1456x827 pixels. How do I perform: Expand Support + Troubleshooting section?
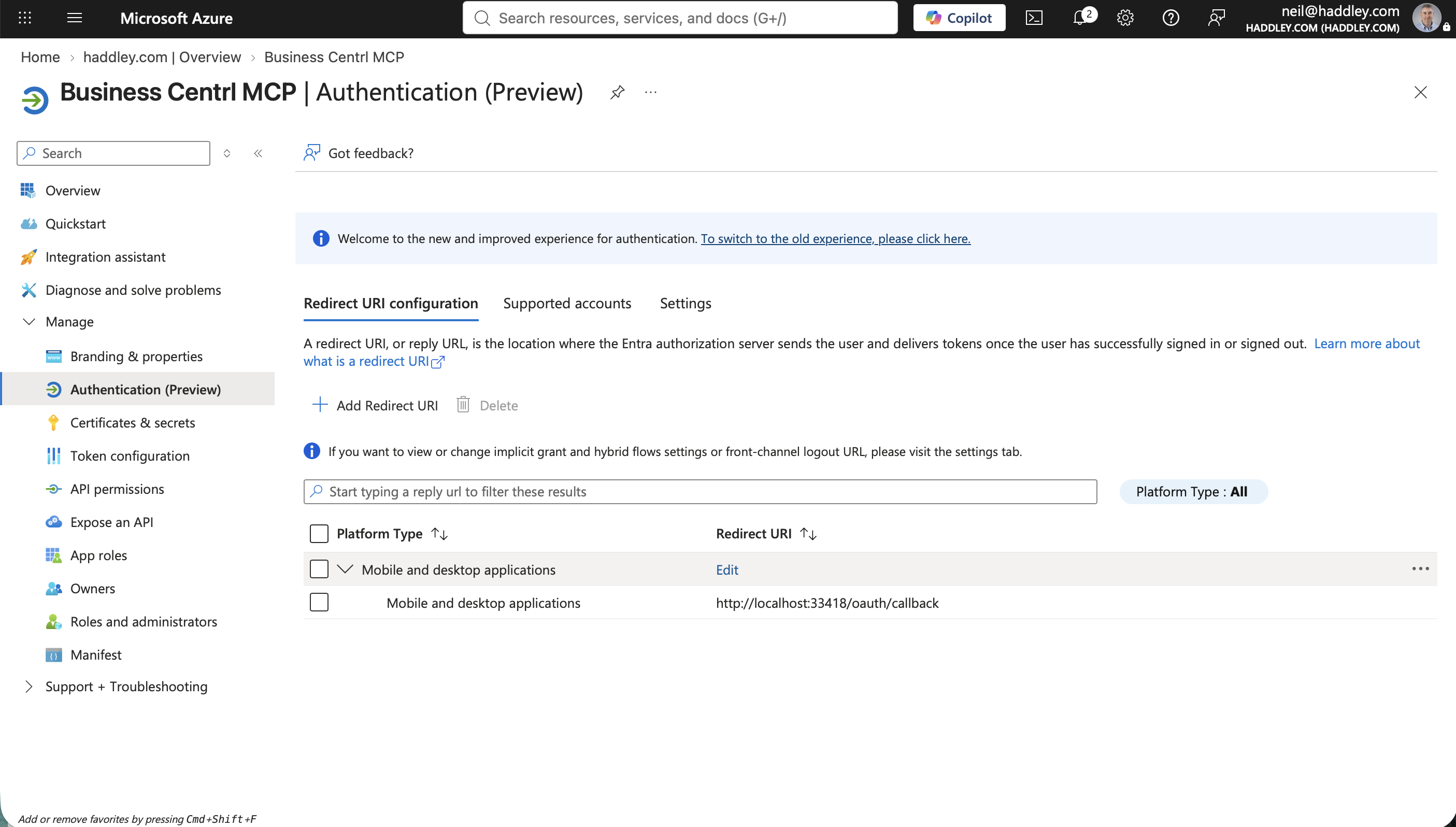click(28, 687)
